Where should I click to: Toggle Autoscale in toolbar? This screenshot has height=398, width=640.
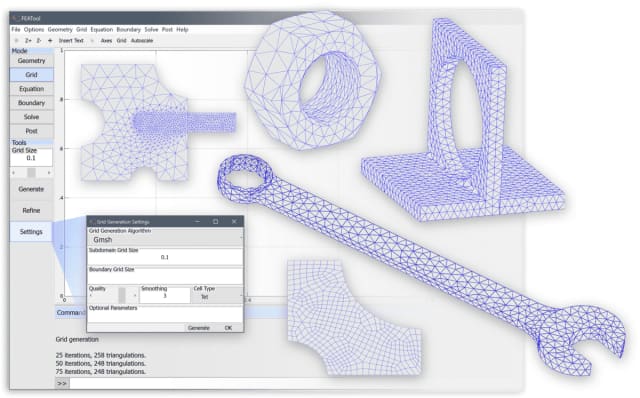click(x=142, y=40)
